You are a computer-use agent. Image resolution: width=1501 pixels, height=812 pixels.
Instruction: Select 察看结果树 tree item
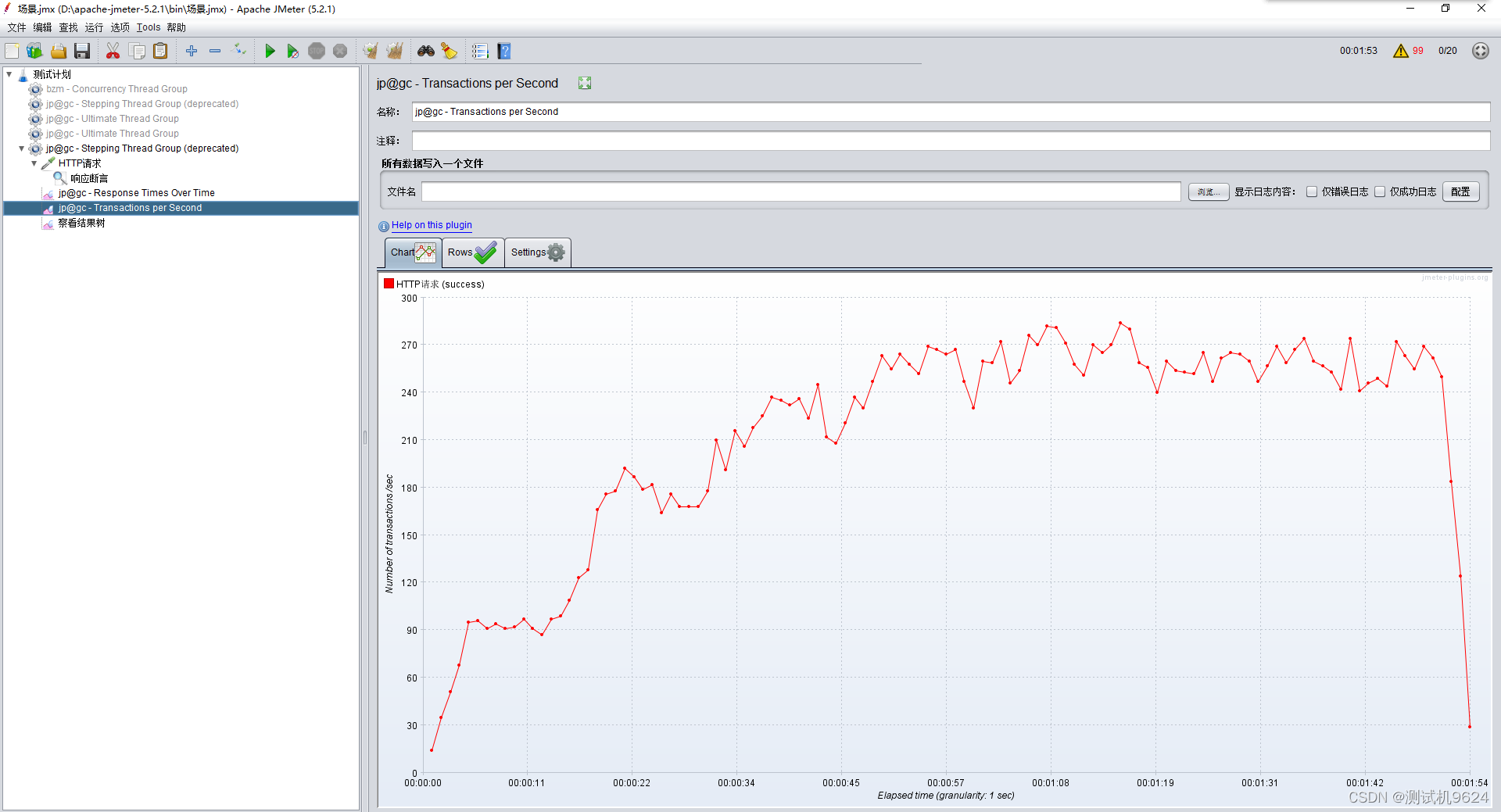81,223
